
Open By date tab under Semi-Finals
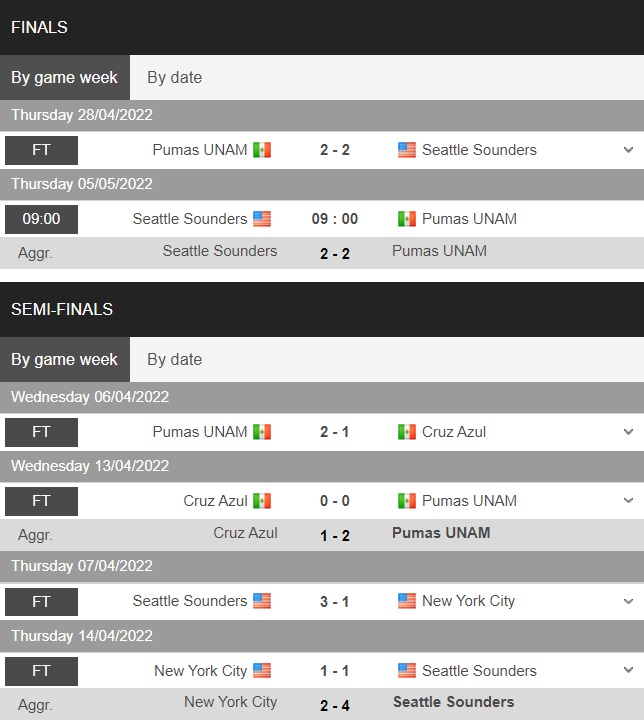[x=174, y=360]
